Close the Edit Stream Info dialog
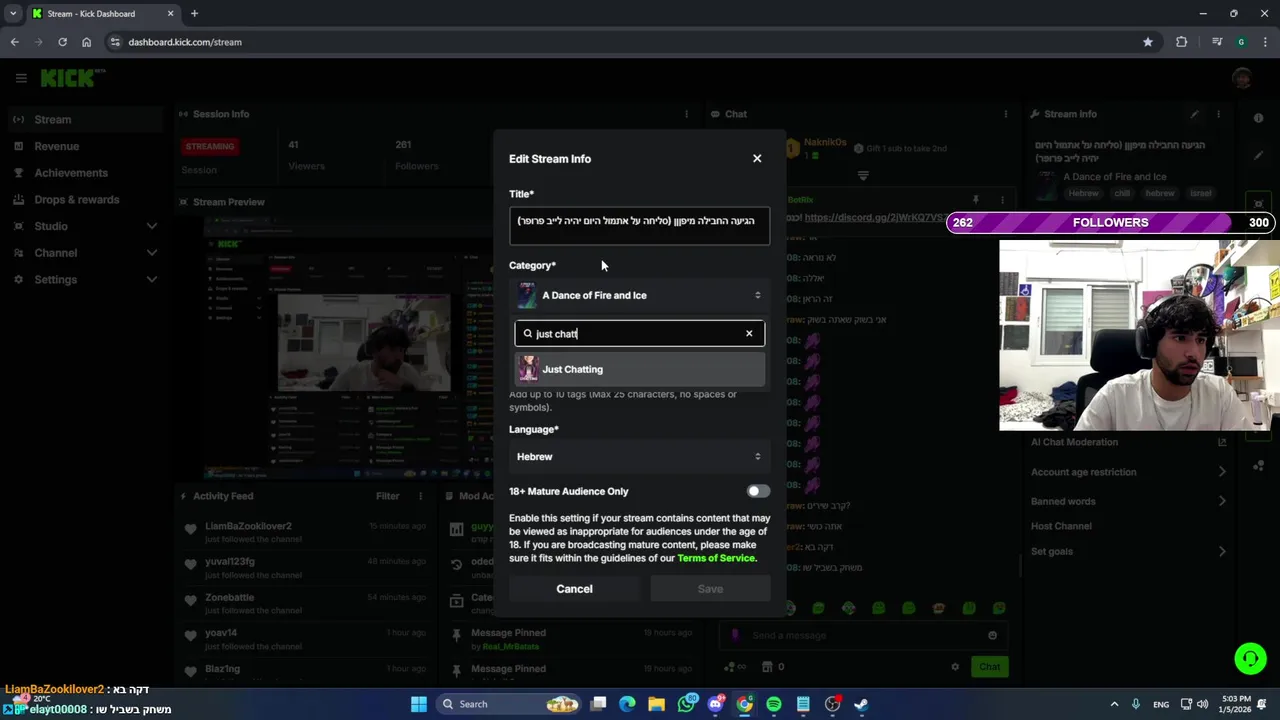This screenshot has width=1280, height=720. pos(757,158)
